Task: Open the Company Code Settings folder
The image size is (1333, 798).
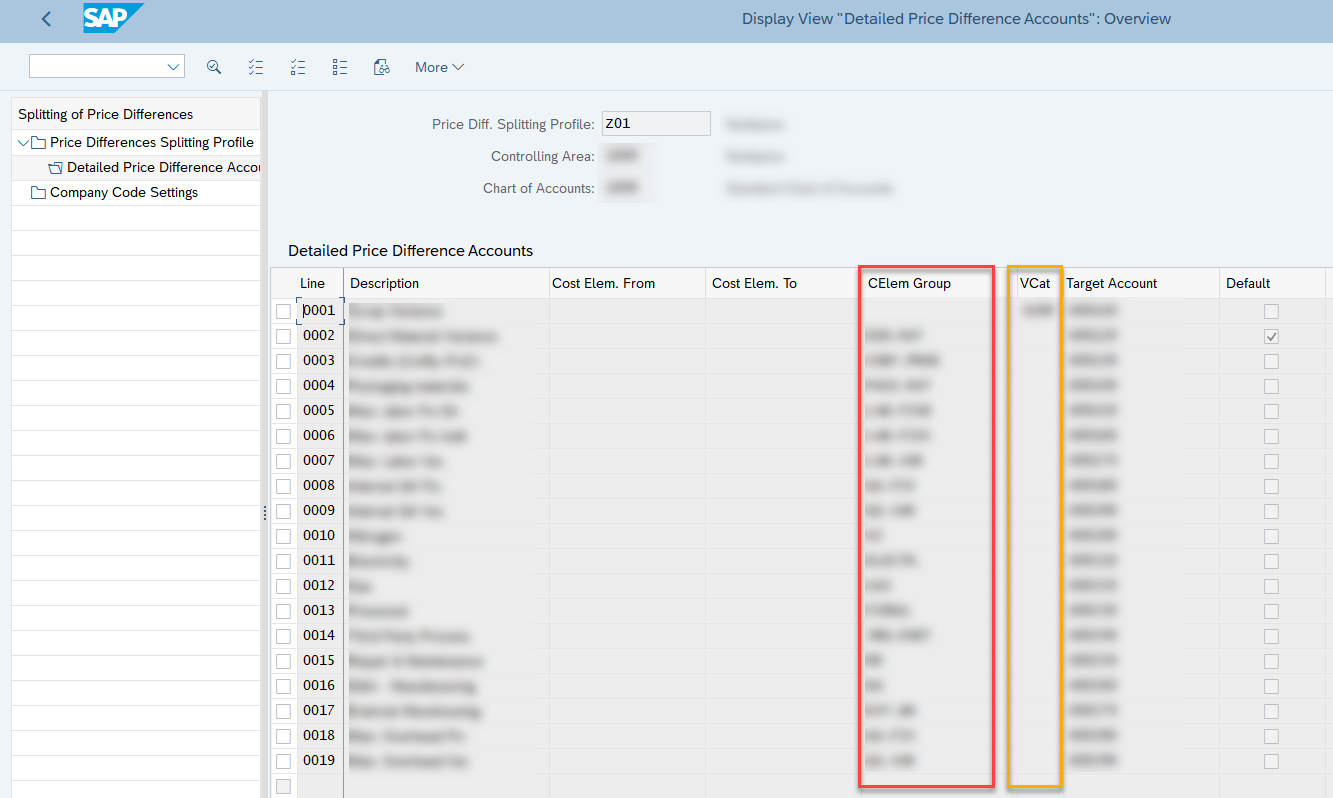Action: coord(123,192)
